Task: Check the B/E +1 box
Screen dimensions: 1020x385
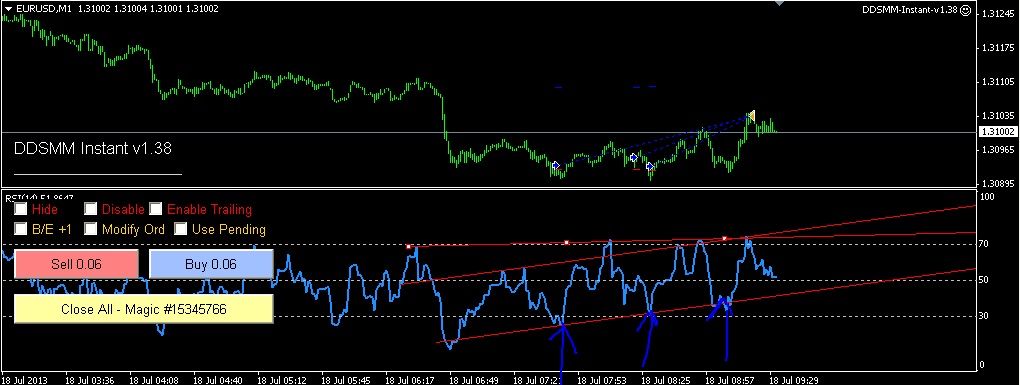Action: [x=21, y=229]
